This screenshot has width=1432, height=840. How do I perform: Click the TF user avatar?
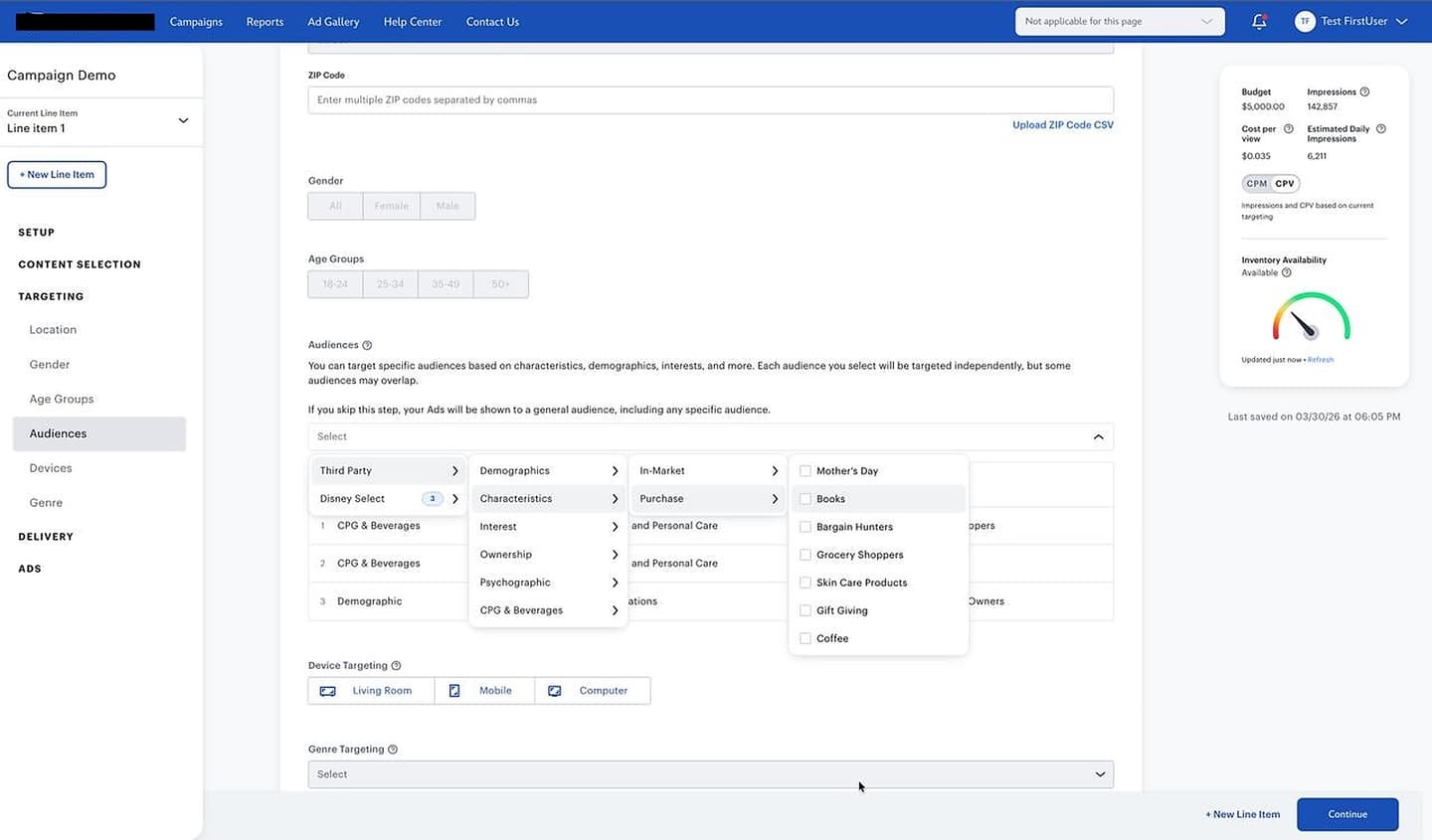[x=1305, y=21]
